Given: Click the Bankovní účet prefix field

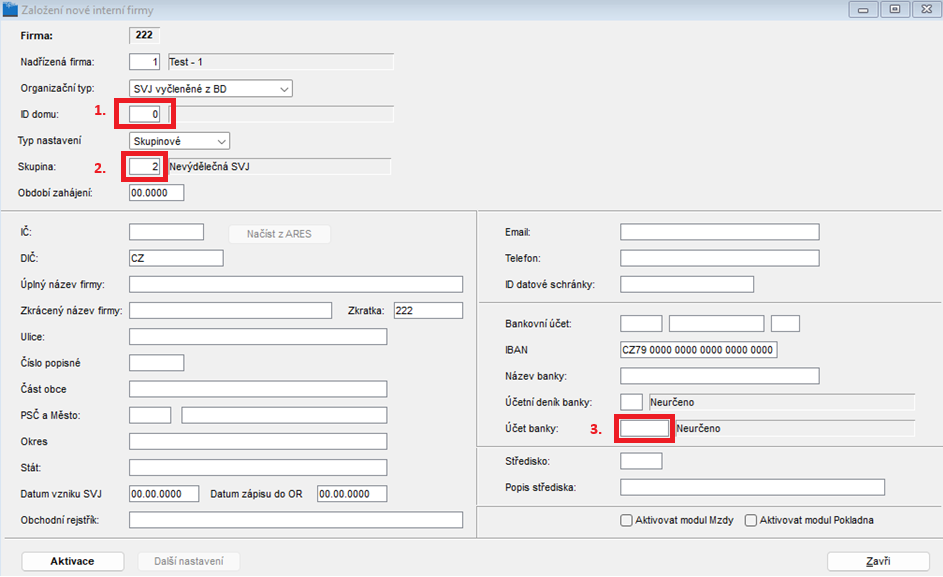Looking at the screenshot, I should 641,324.
